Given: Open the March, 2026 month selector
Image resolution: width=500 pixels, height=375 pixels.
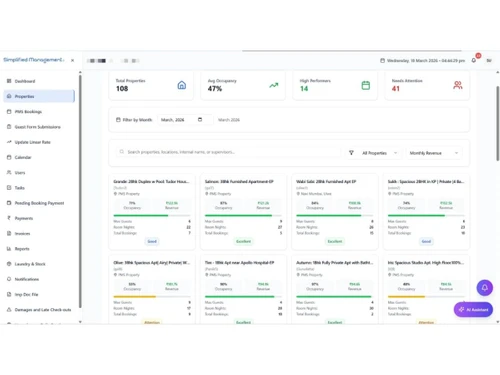Looking at the screenshot, I should [x=185, y=120].
